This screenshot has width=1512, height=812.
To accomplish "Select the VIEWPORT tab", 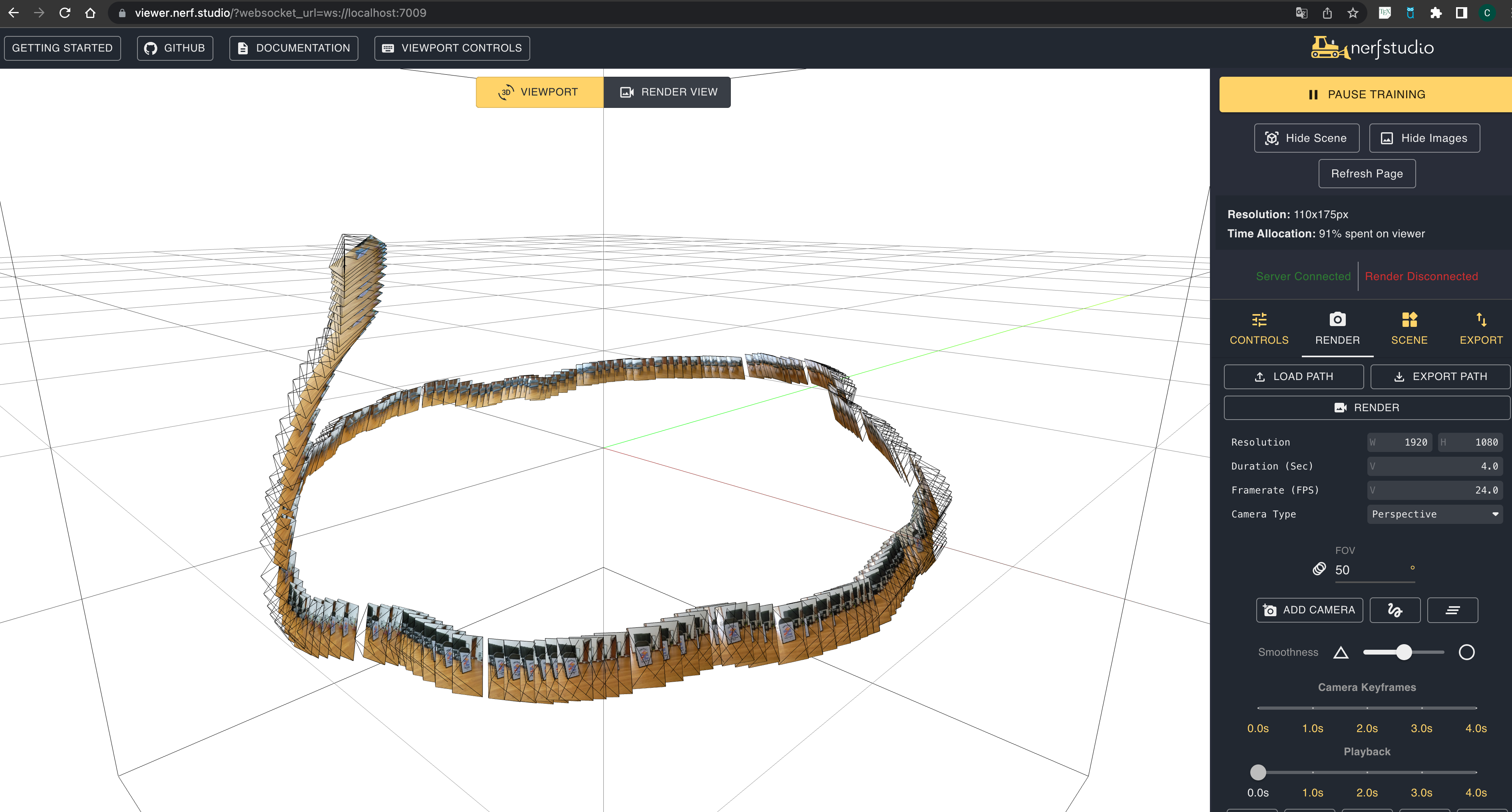I will click(539, 92).
